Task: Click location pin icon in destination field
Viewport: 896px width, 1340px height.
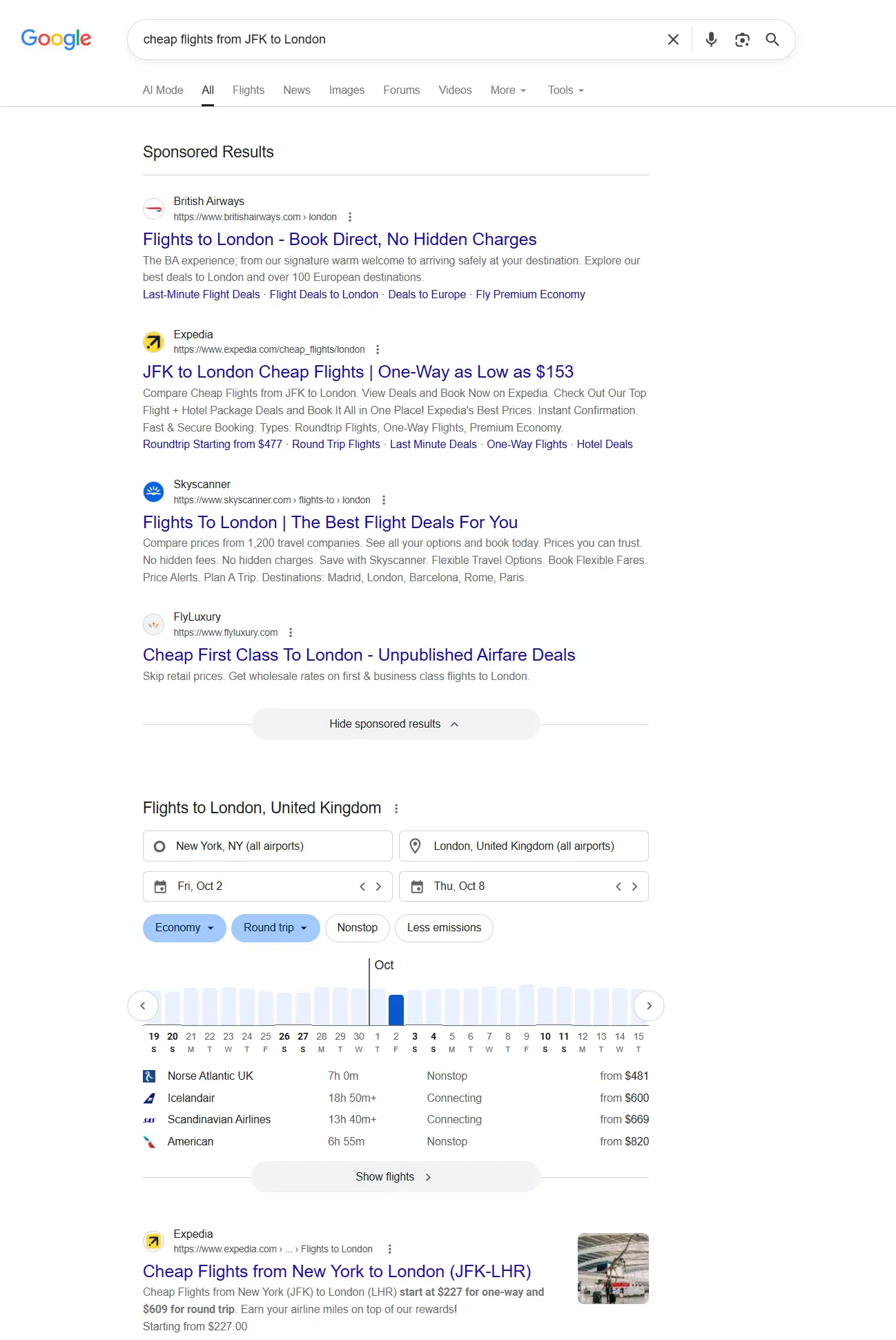Action: click(416, 846)
